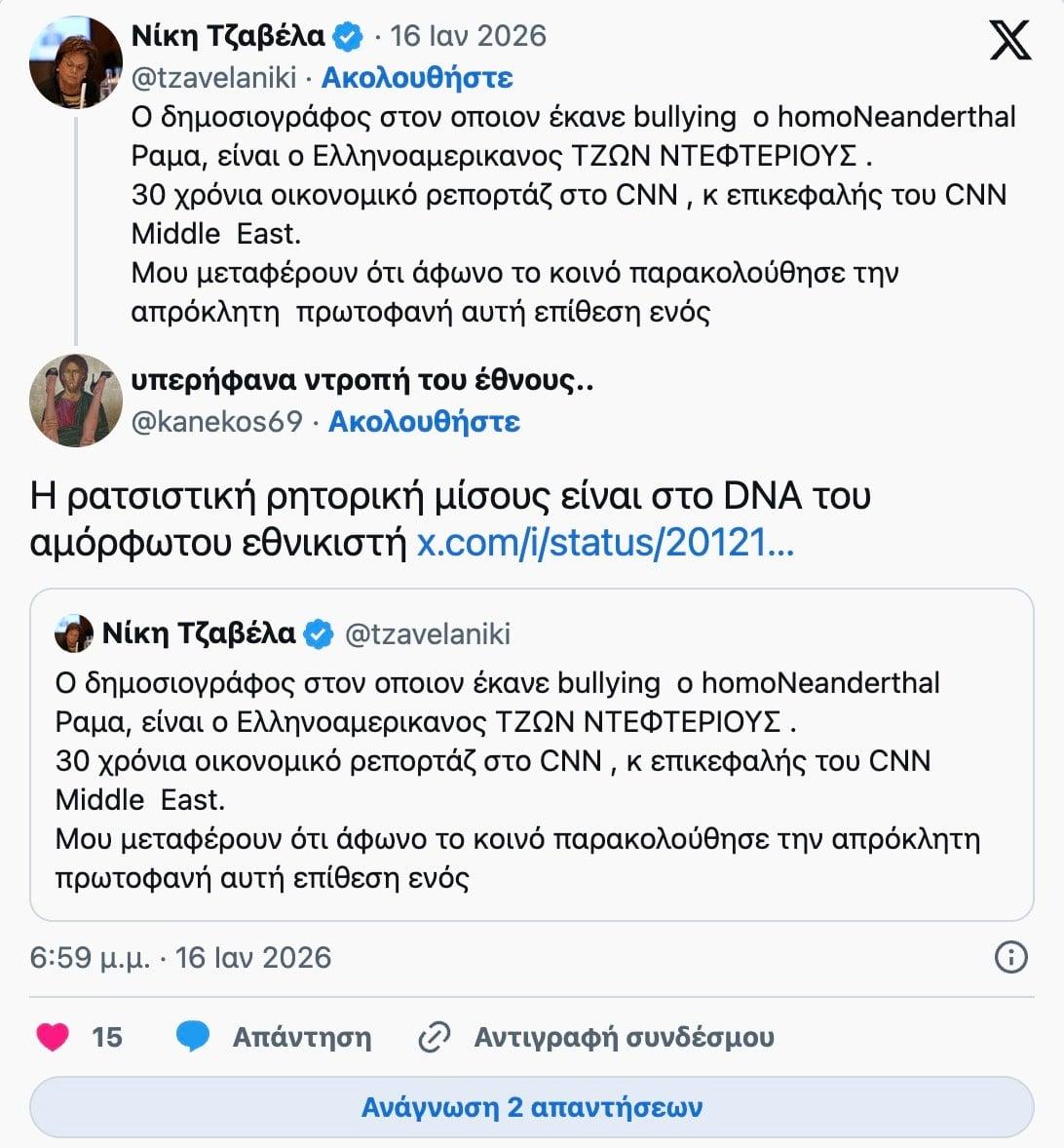Expand replies with Ανάγνωση 2 απαντήσεων

531,1107
